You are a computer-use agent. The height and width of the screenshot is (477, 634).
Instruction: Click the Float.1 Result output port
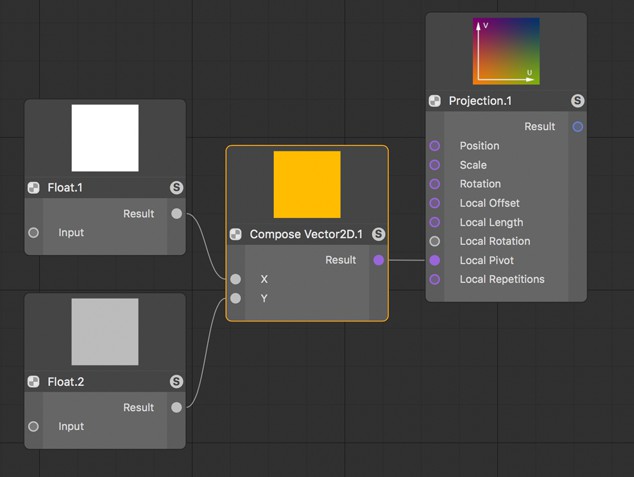[x=177, y=213]
